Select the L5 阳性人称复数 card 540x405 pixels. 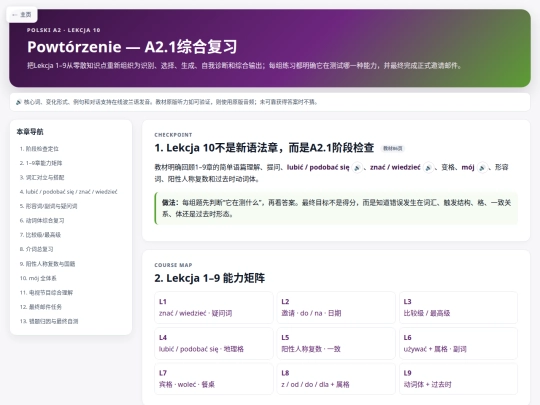(x=336, y=343)
